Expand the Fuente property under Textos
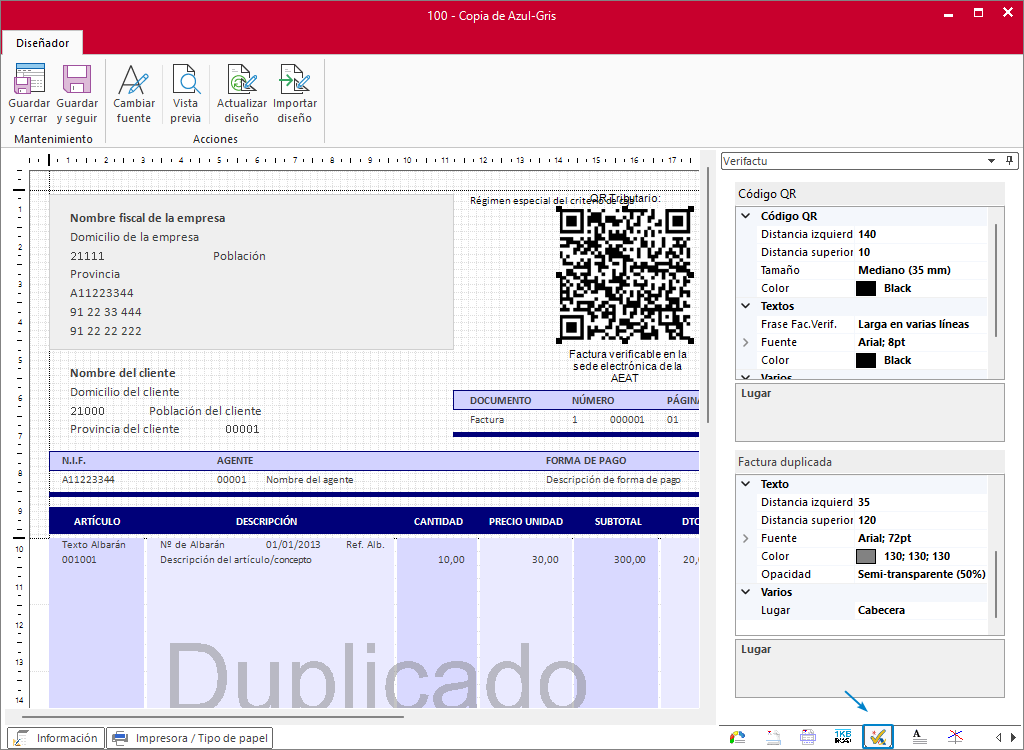Image resolution: width=1024 pixels, height=750 pixels. pyautogui.click(x=745, y=341)
